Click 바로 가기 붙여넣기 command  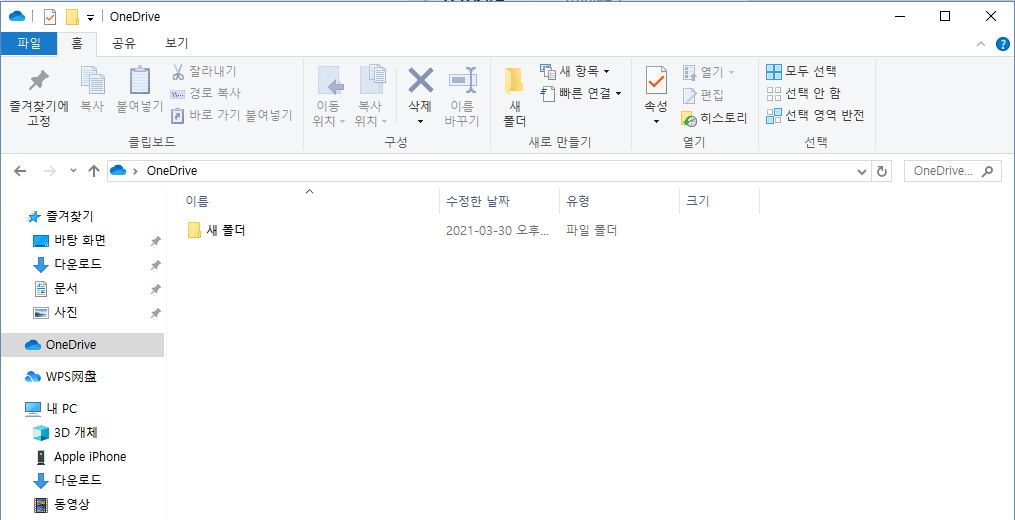coord(231,115)
